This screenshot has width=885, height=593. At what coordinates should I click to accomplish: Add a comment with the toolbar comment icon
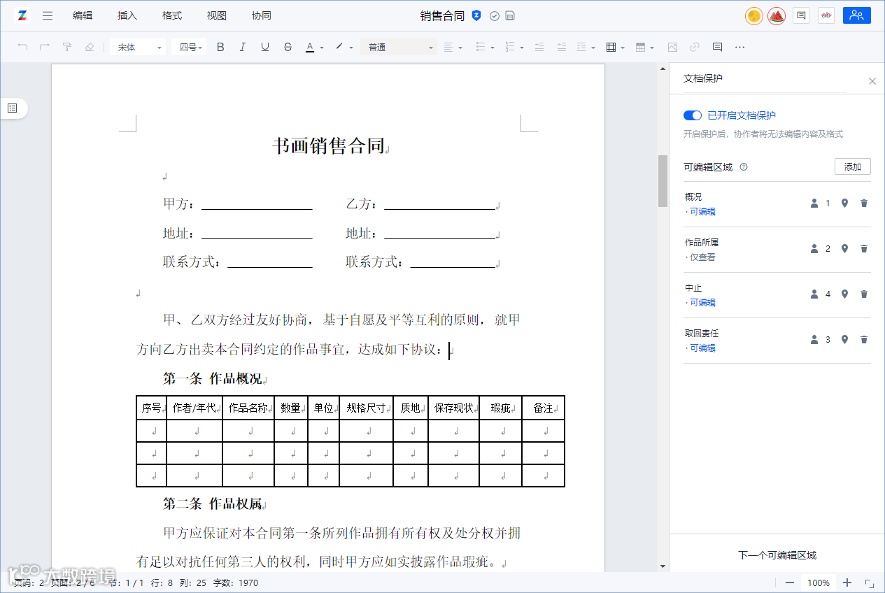pyautogui.click(x=717, y=47)
